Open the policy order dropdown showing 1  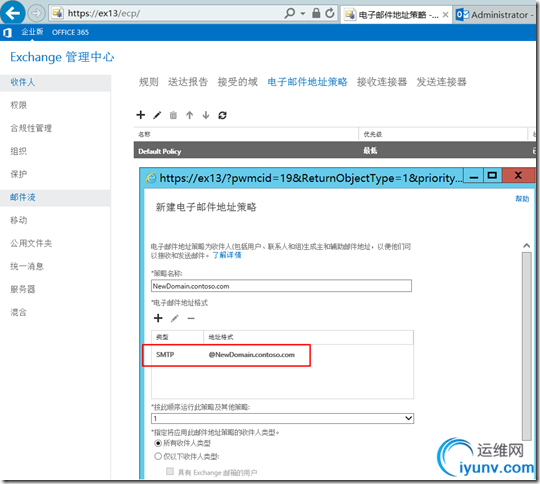pyautogui.click(x=282, y=419)
